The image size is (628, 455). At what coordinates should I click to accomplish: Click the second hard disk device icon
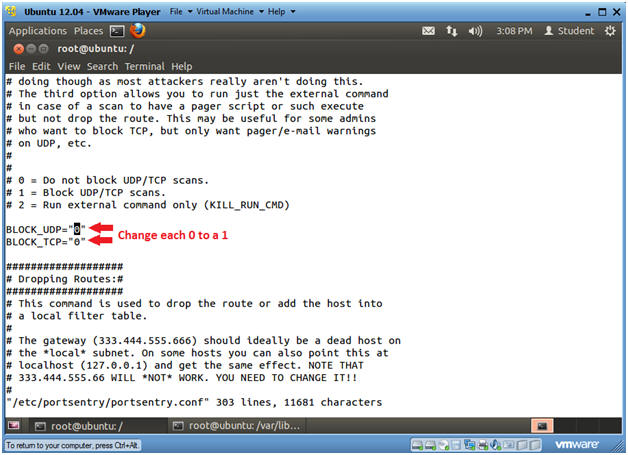431,445
